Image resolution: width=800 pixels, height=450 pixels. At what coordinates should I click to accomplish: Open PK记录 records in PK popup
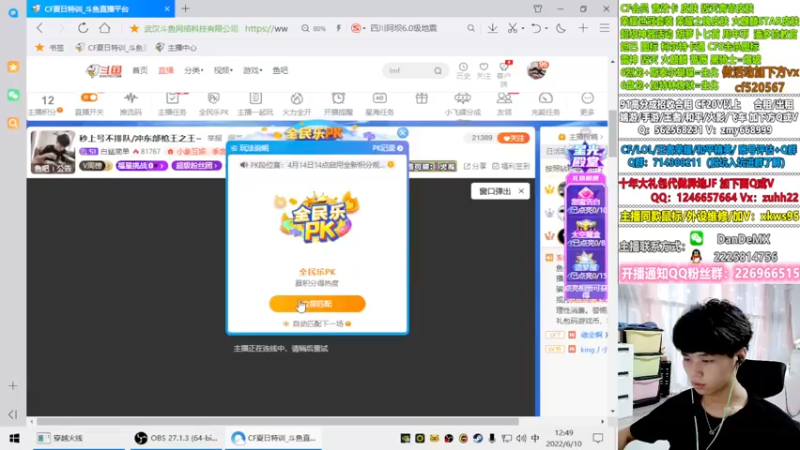388,148
